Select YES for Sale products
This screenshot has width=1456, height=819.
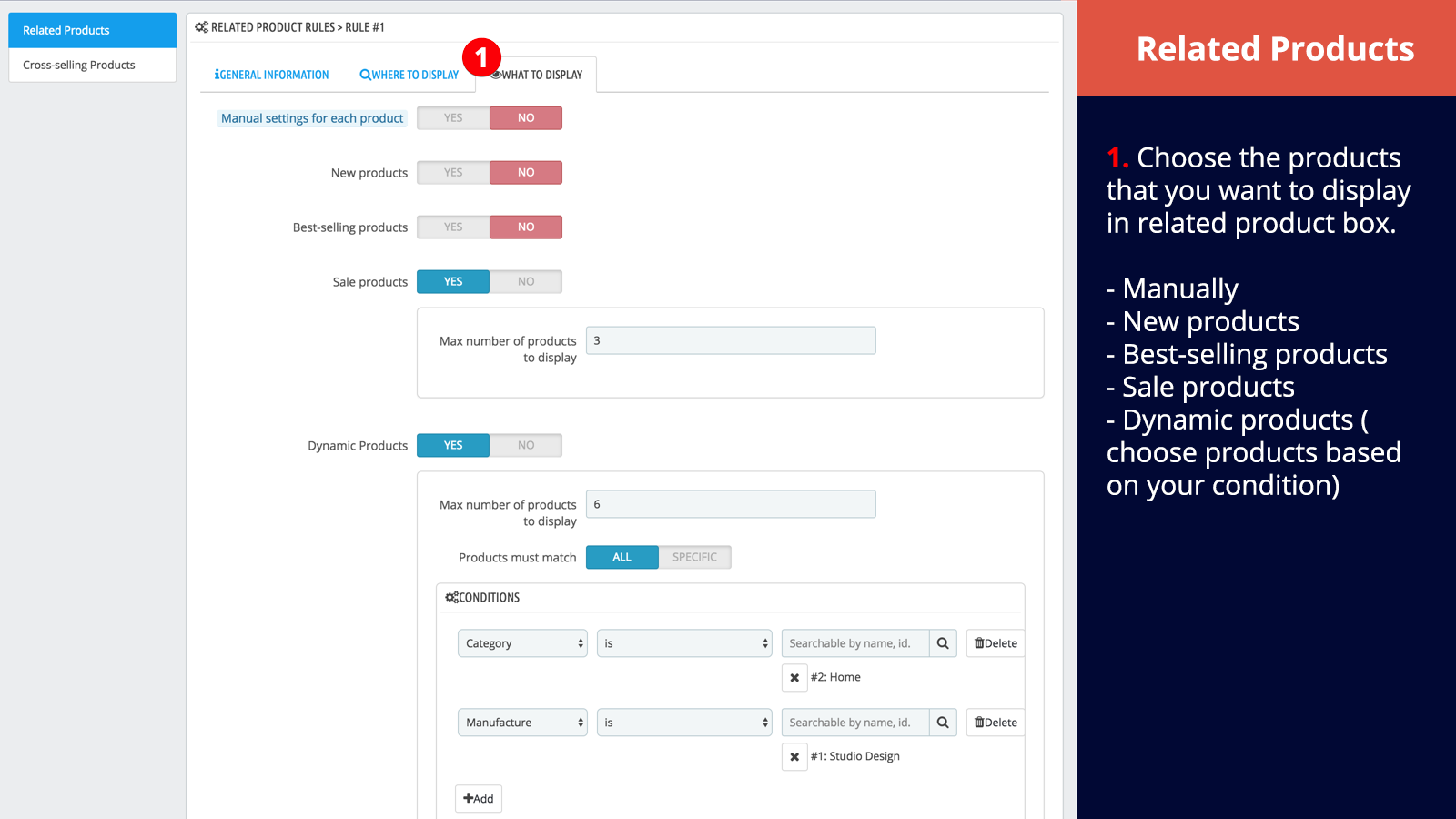tap(453, 282)
